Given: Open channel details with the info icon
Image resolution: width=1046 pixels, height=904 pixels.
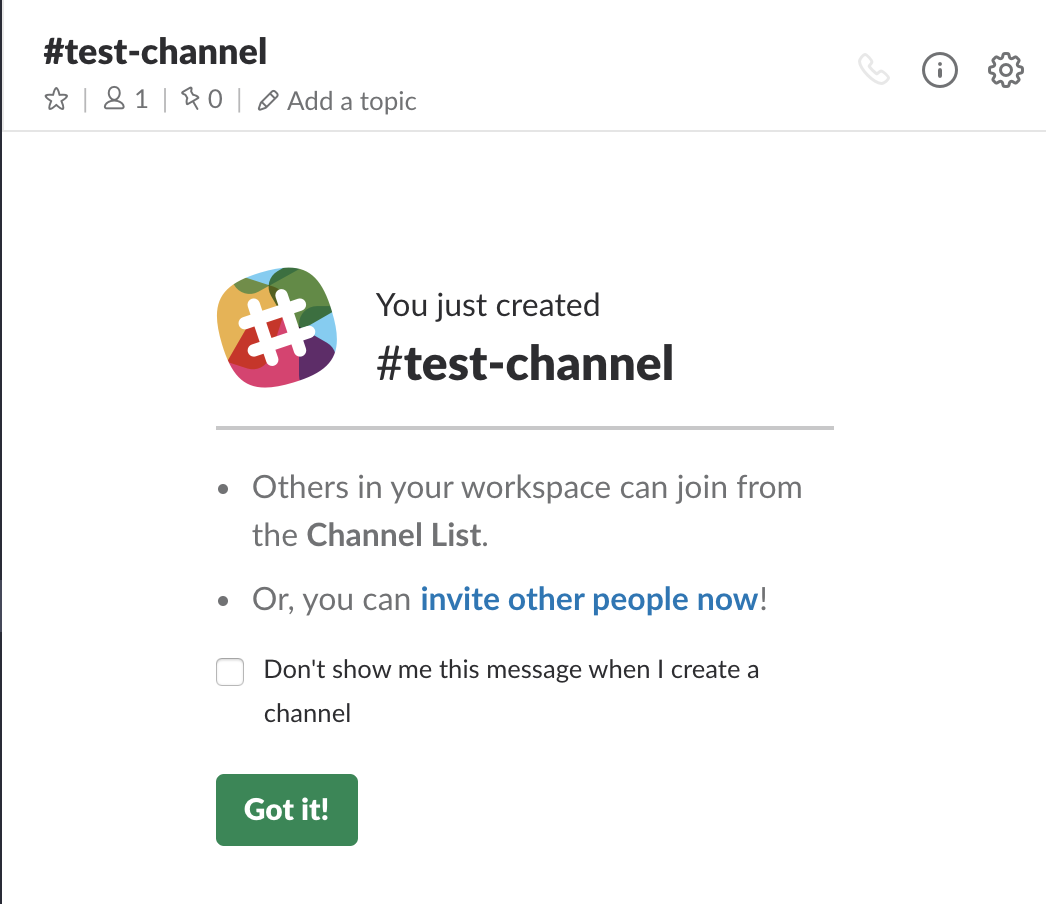Looking at the screenshot, I should 940,70.
